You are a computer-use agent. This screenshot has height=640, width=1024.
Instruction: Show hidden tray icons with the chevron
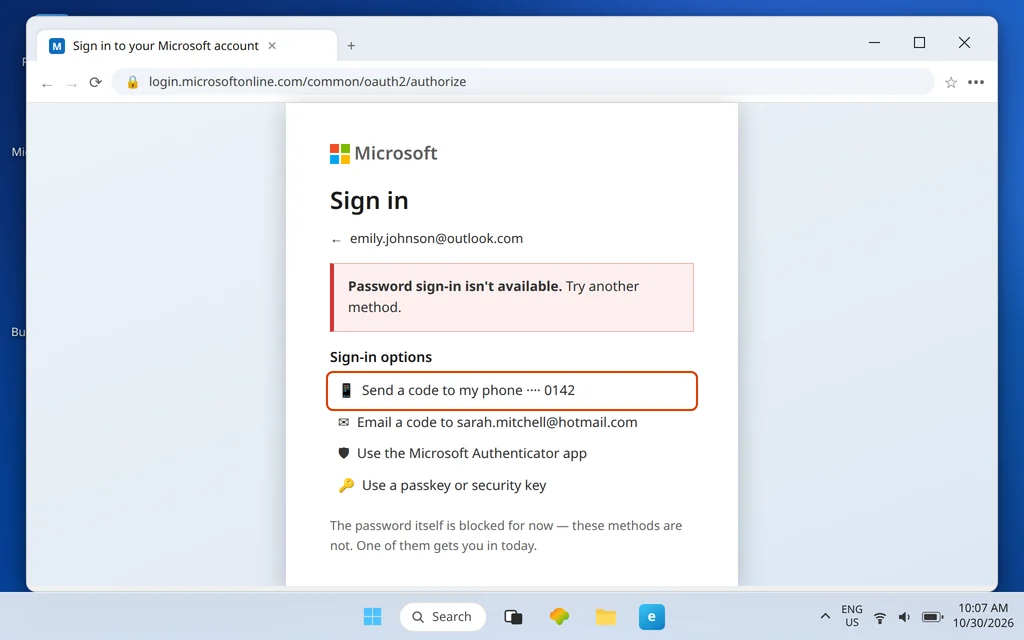(x=825, y=616)
